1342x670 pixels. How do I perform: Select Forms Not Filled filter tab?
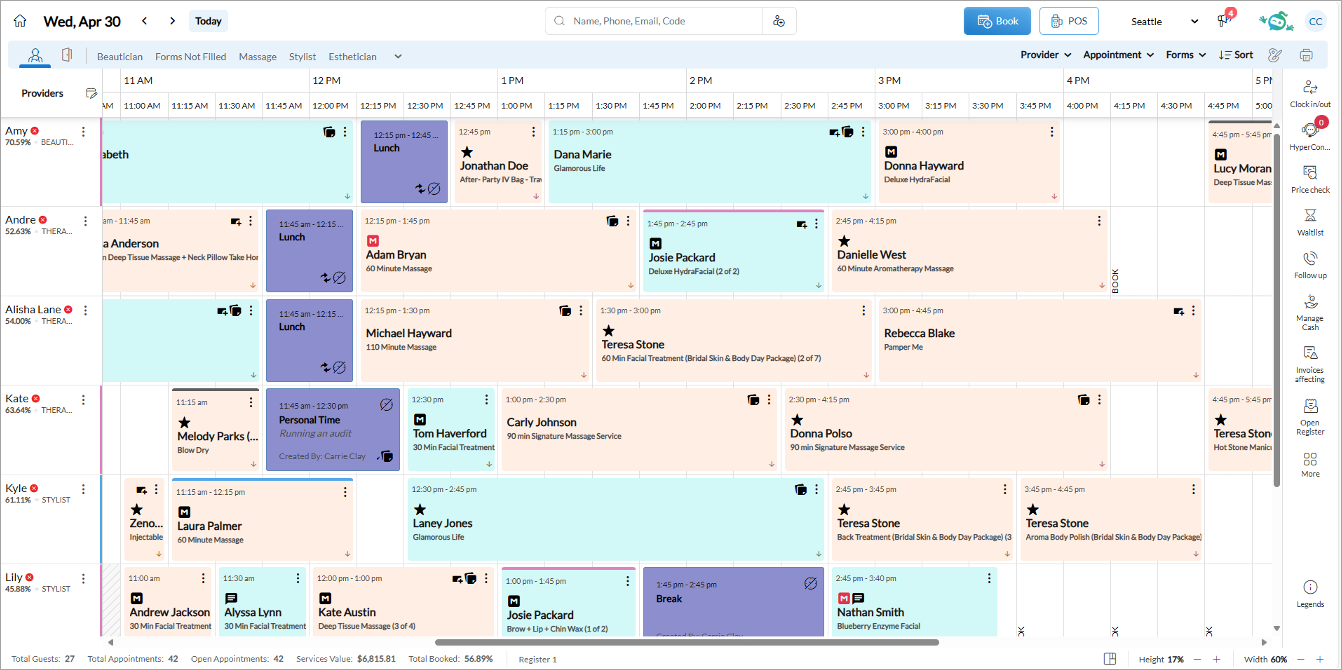[x=190, y=57]
